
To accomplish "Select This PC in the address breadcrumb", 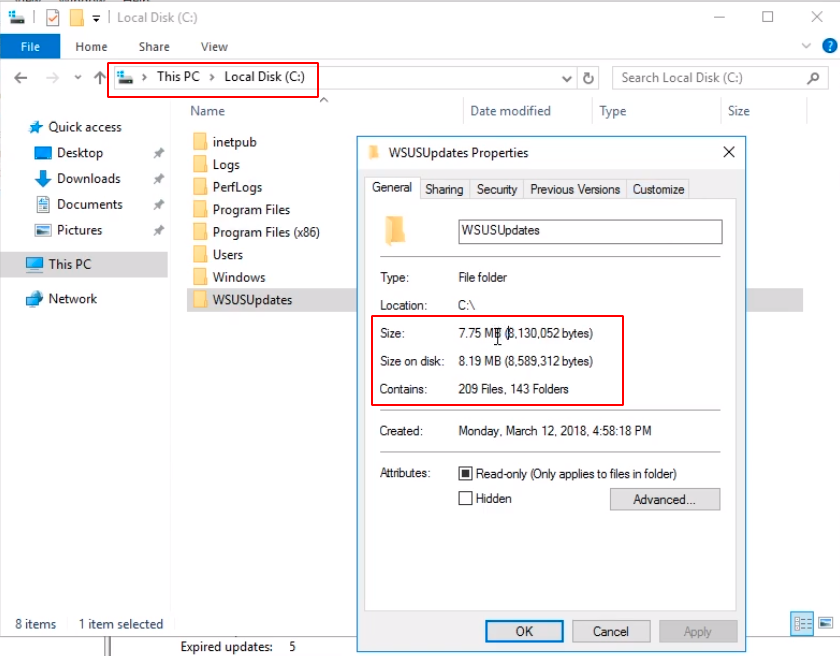I will [178, 77].
